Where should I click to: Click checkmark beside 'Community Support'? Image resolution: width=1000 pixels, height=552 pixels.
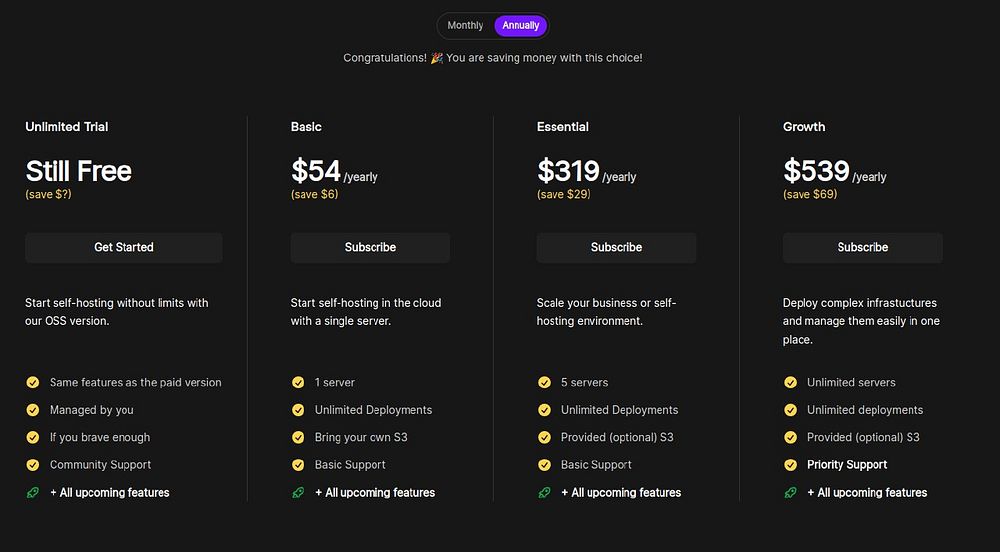point(32,464)
